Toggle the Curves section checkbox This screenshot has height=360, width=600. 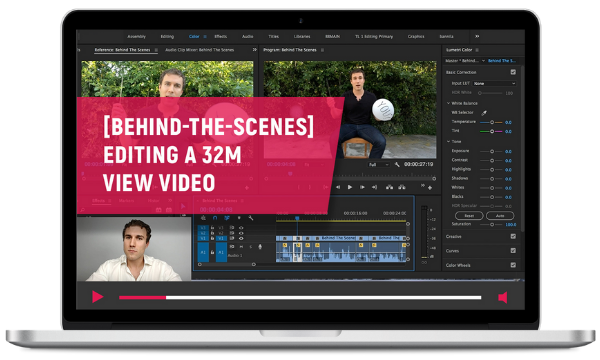pyautogui.click(x=513, y=251)
